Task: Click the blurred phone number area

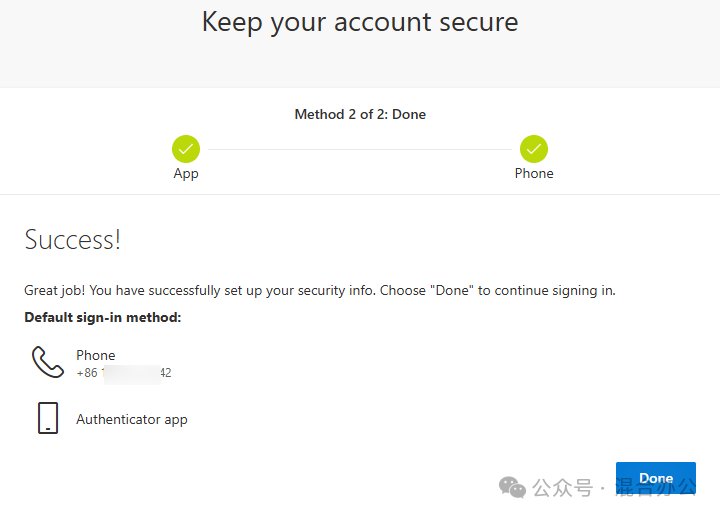Action: coord(132,374)
